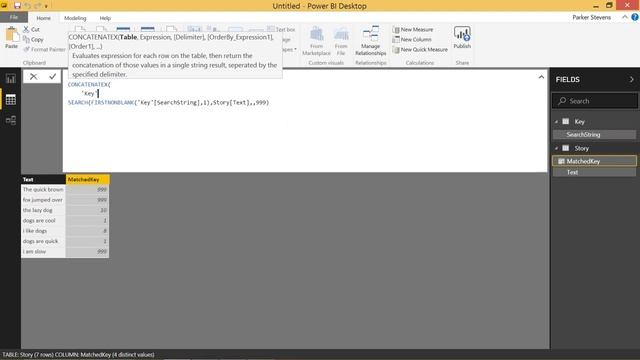Screen dimensions: 640x360
Task: Click the Undo icon in title bar
Action: (x=27, y=6)
